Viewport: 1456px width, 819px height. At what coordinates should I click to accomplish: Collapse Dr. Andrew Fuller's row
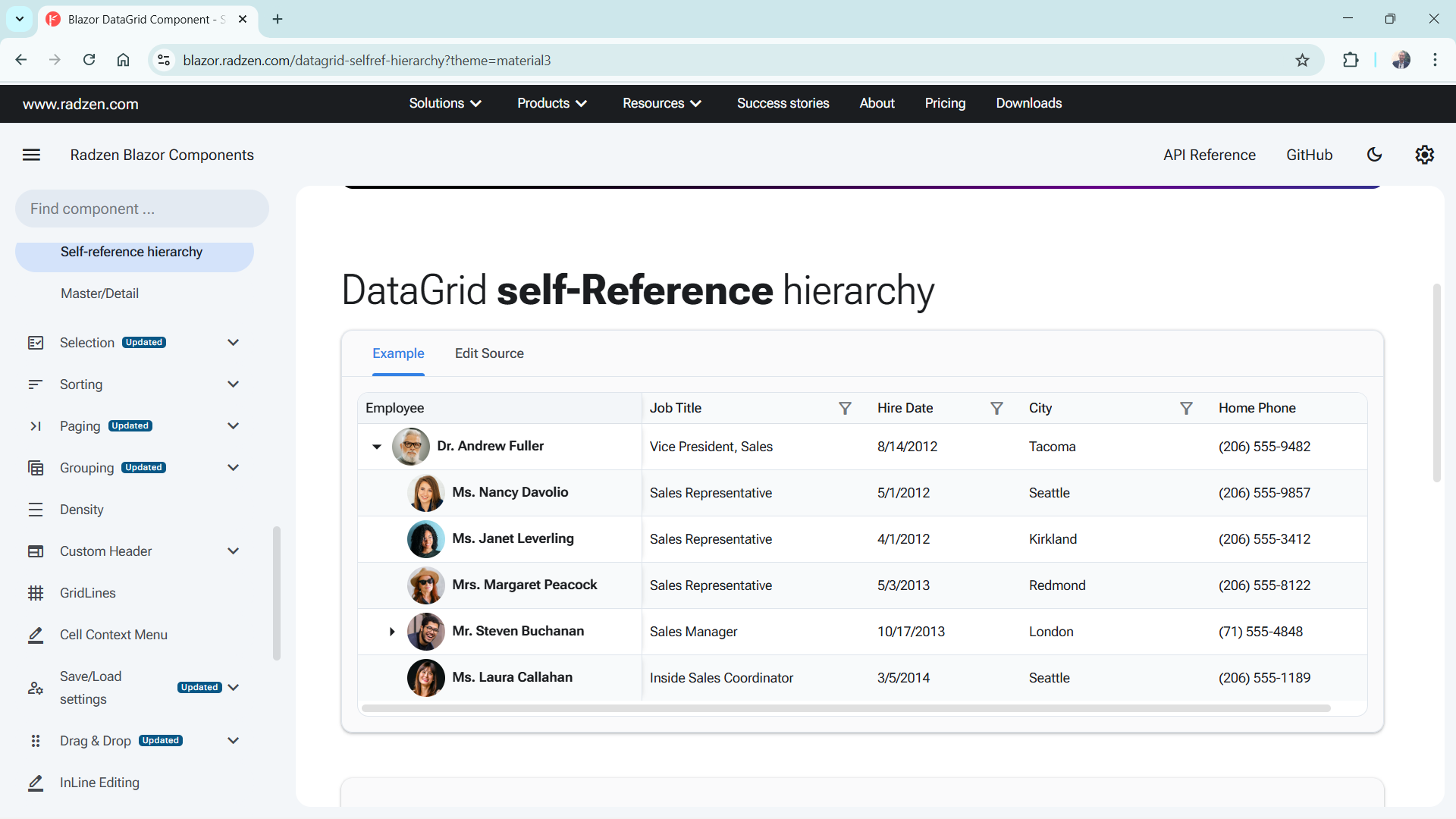377,447
